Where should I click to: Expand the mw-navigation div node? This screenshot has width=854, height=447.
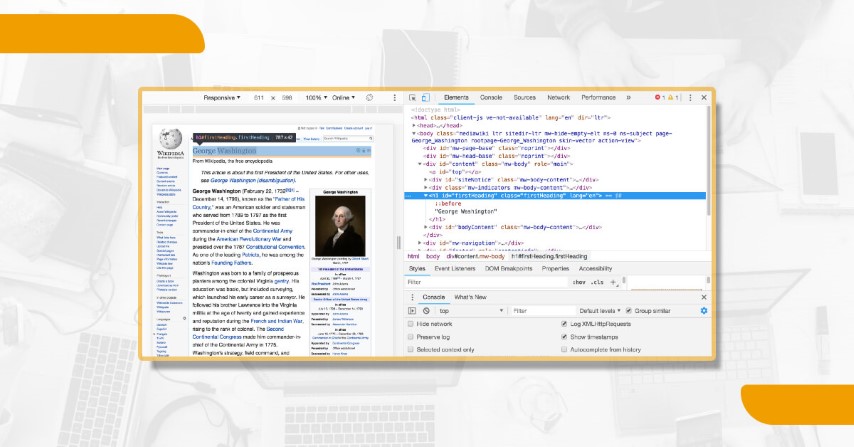pyautogui.click(x=420, y=243)
